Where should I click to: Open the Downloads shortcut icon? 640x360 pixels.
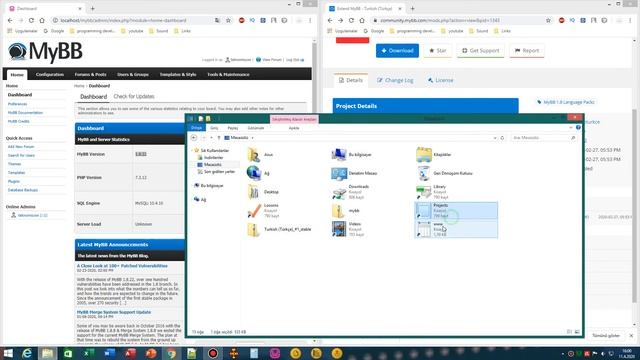point(339,192)
